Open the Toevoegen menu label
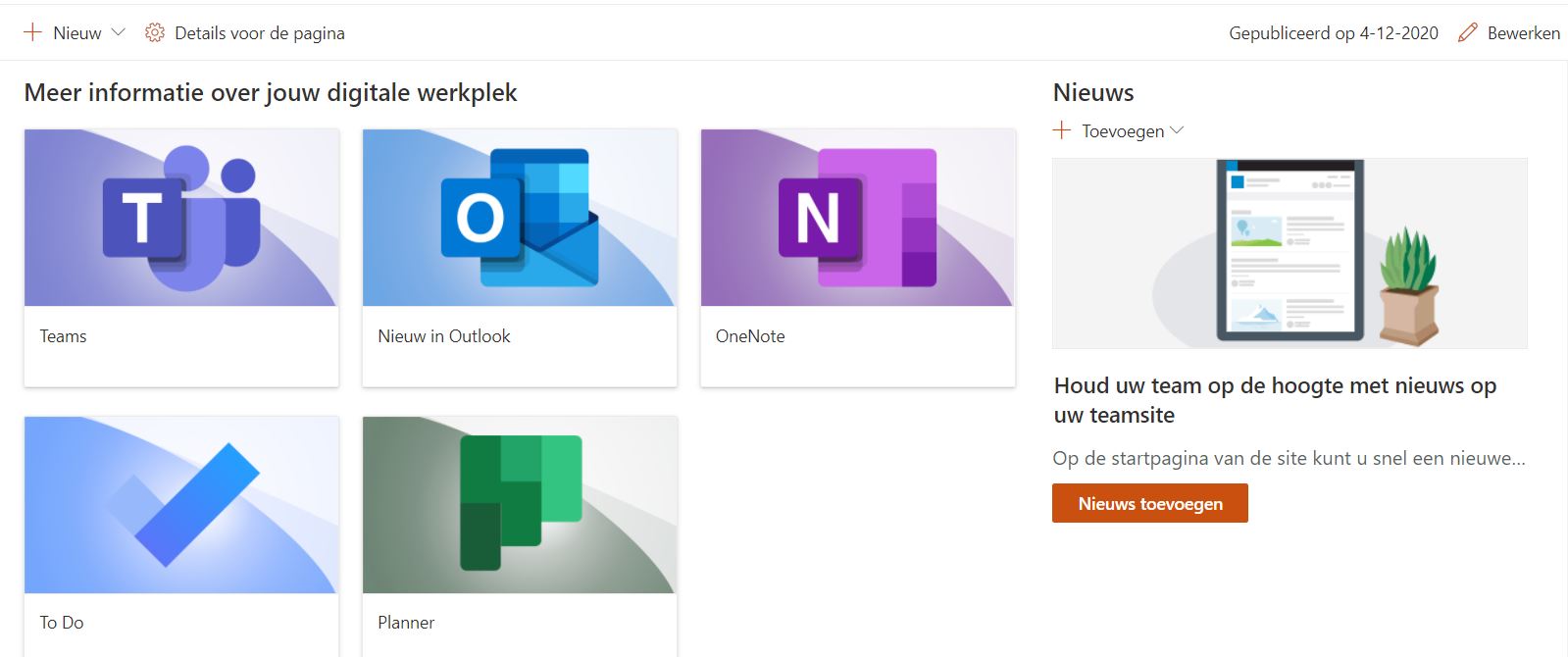Viewport: 1568px width, 657px height. coord(1123,131)
